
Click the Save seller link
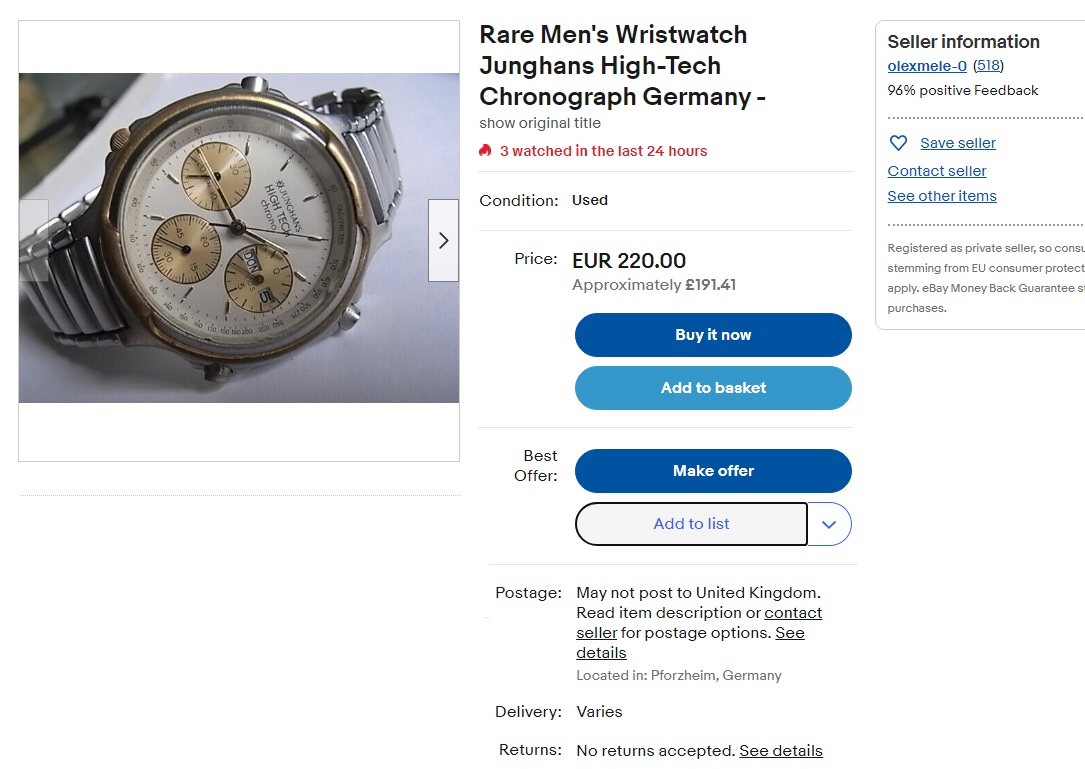(957, 143)
